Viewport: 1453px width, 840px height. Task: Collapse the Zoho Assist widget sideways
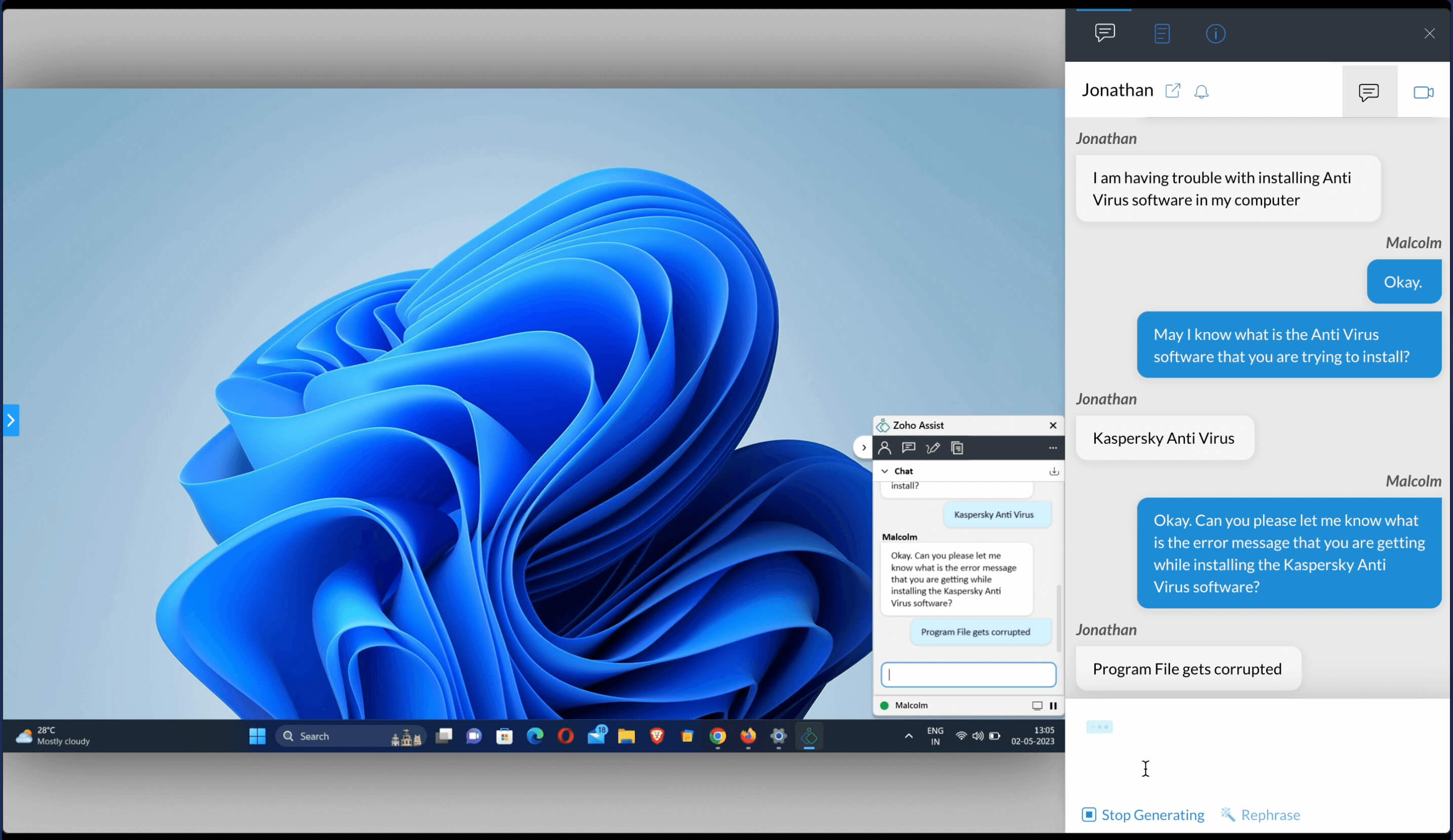(863, 447)
